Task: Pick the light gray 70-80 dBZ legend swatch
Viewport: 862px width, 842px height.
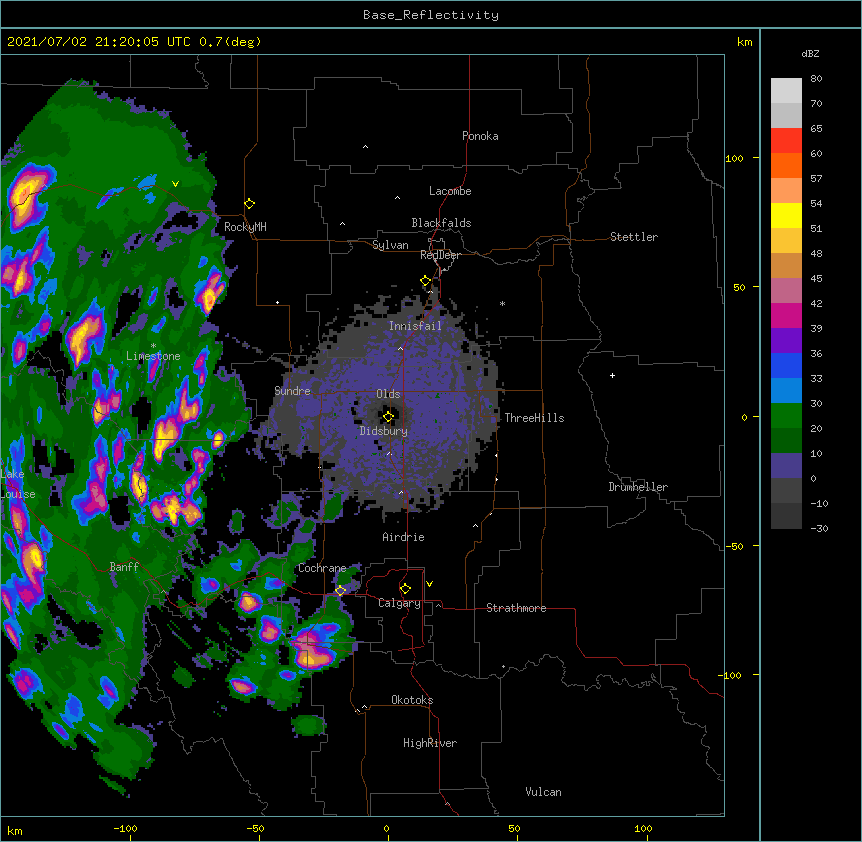Action: 786,91
